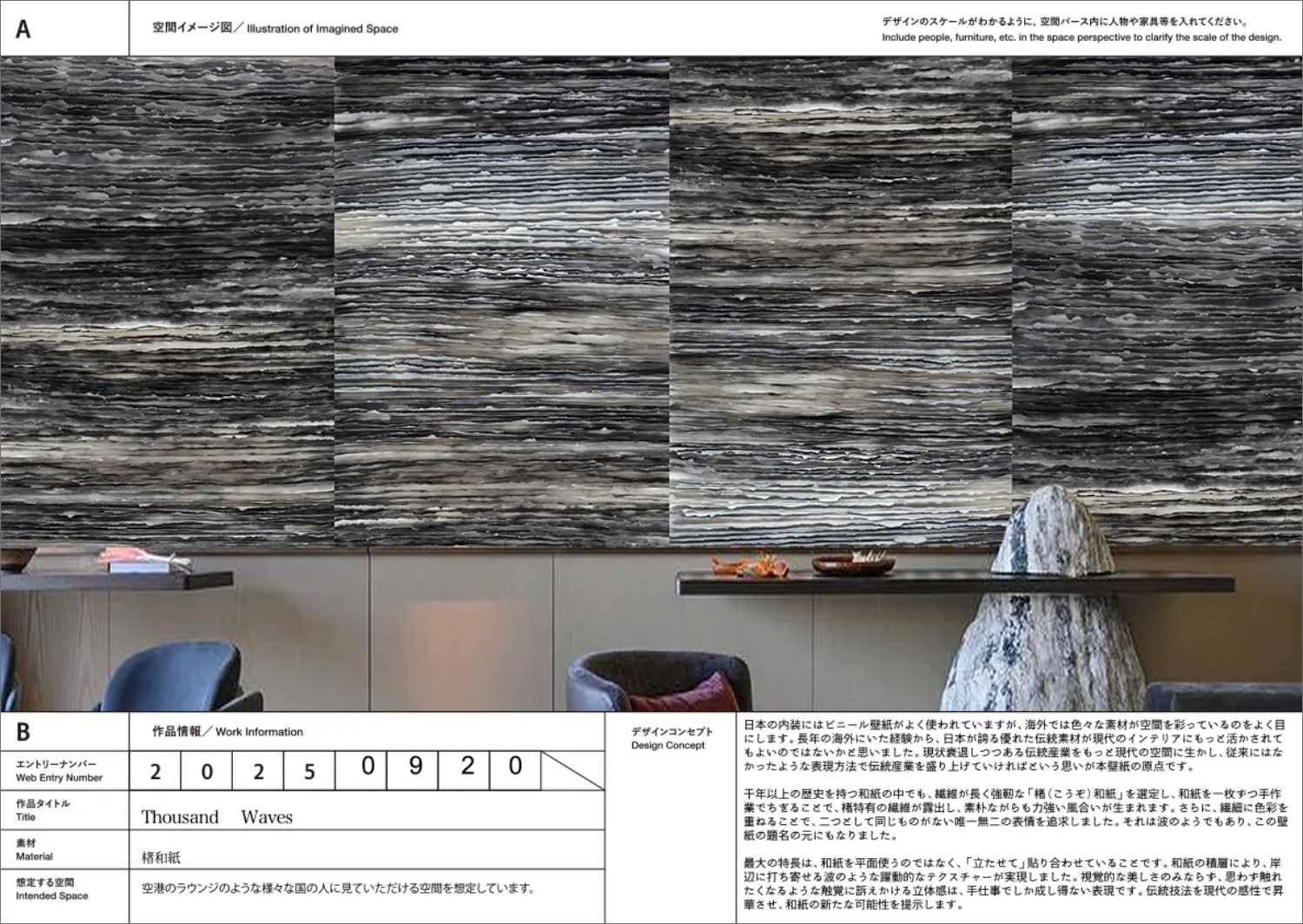The image size is (1303, 924).
Task: Click the leftmost washi wall panel
Action: pyautogui.click(x=167, y=295)
